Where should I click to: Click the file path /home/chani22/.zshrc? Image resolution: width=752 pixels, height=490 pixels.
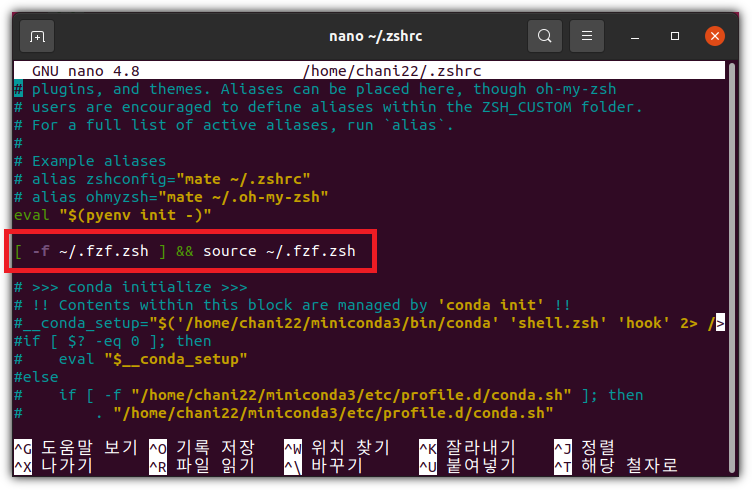(392, 71)
